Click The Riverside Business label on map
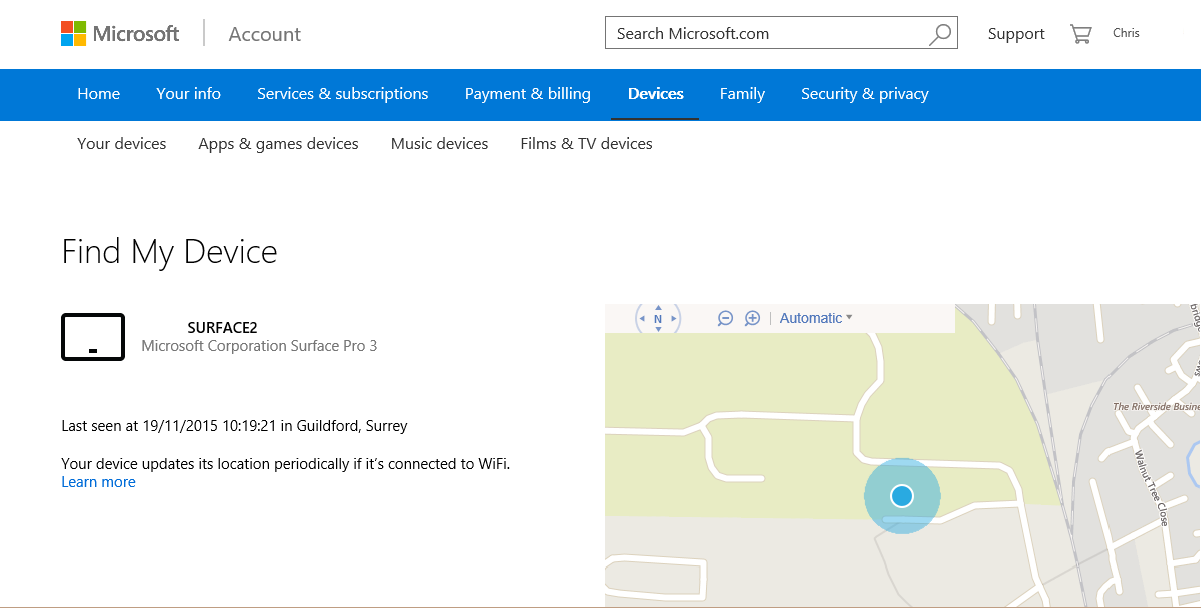 [x=1157, y=407]
